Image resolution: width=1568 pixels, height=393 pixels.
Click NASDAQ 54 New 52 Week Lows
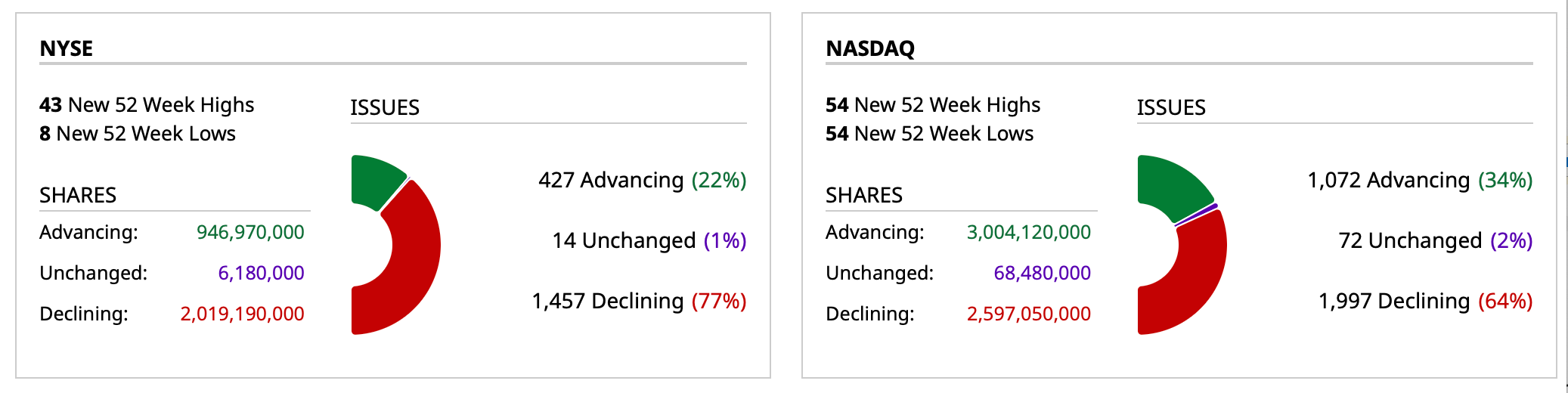coord(929,134)
